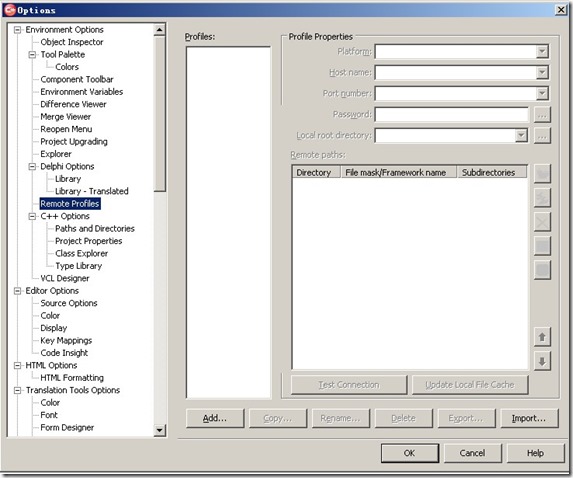Select Display under Editor Options

click(54, 328)
